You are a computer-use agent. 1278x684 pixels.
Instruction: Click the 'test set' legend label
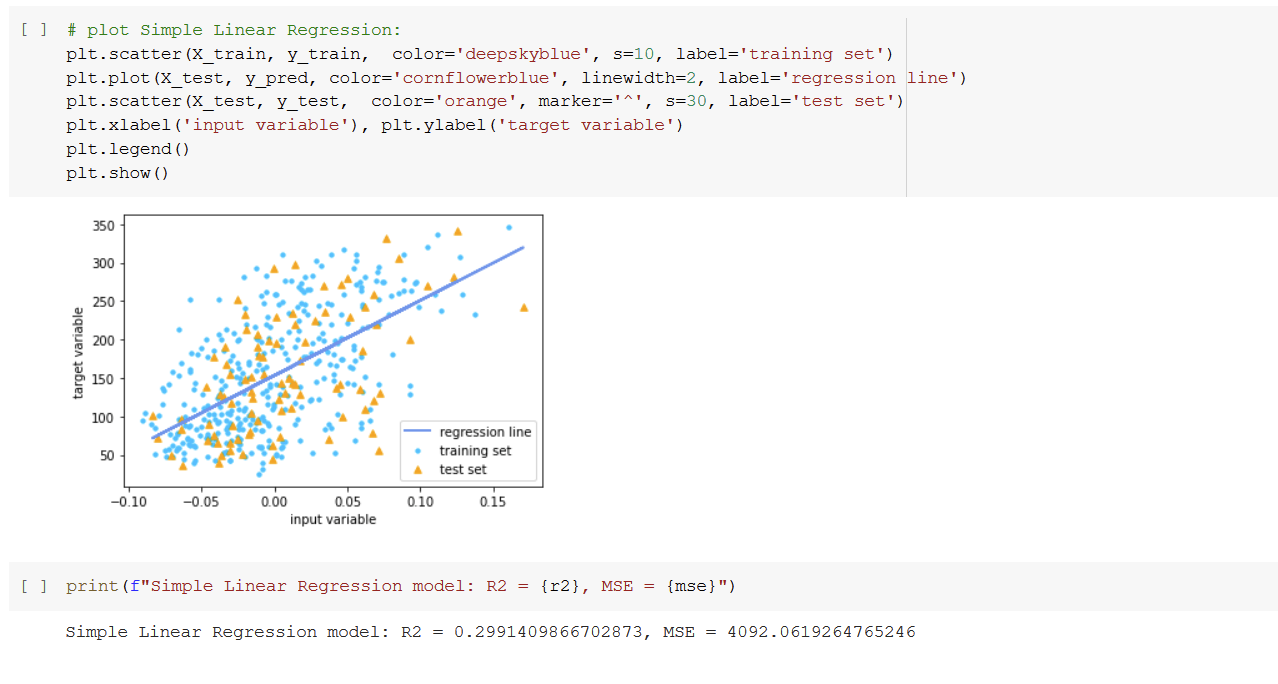[x=463, y=469]
